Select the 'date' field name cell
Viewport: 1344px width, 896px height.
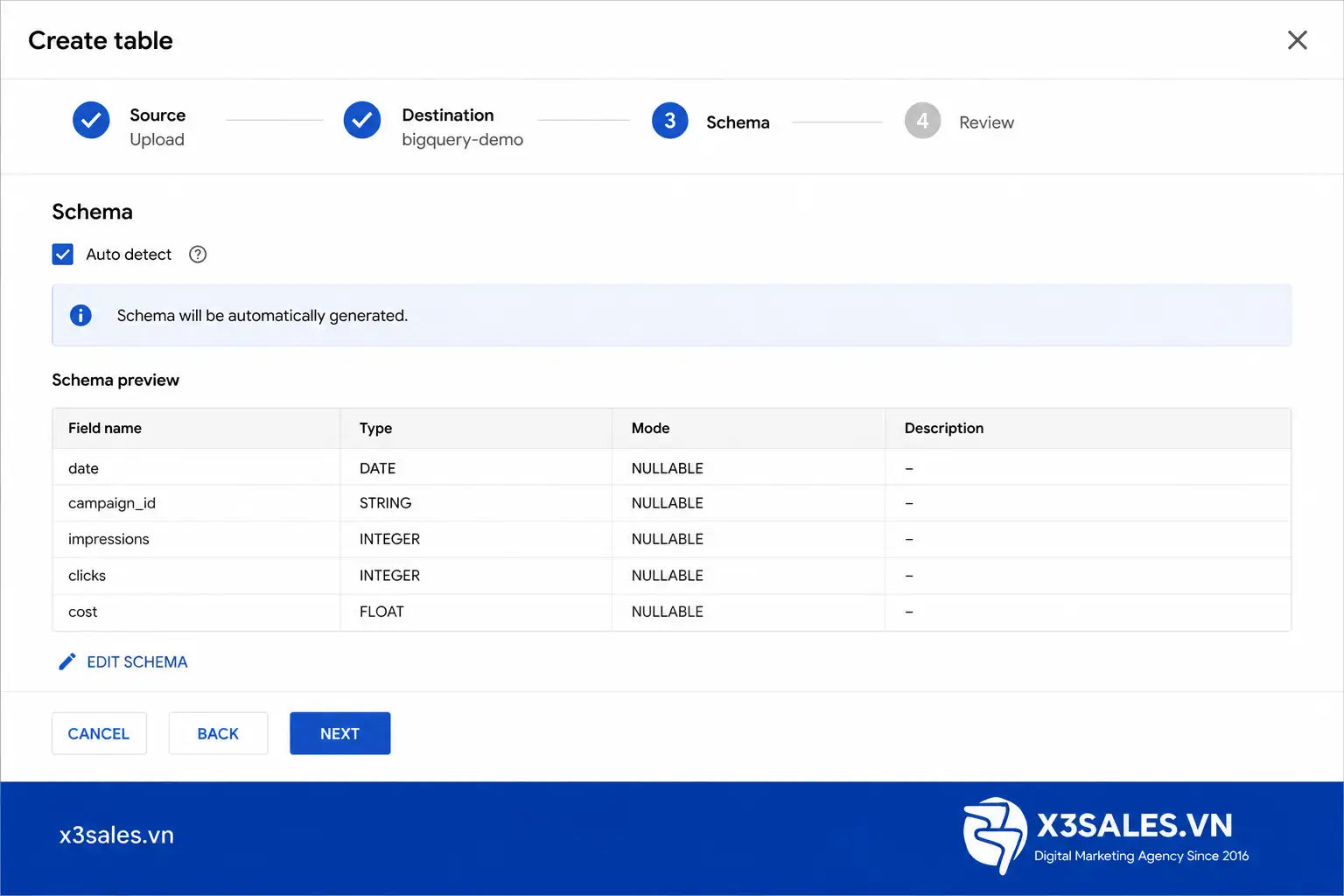(x=196, y=468)
